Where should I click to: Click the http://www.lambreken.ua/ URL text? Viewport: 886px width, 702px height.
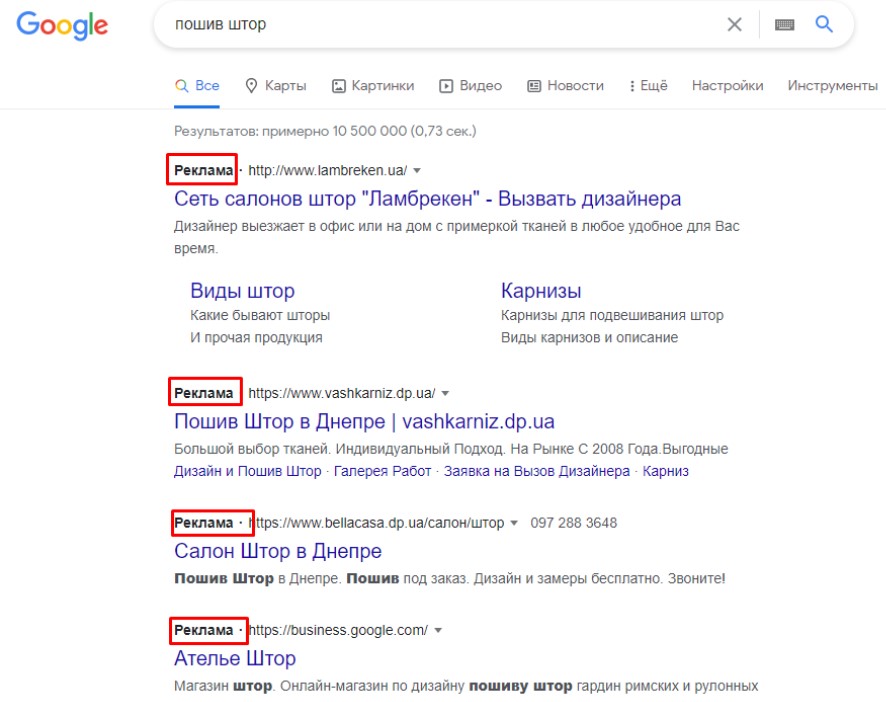tap(328, 170)
